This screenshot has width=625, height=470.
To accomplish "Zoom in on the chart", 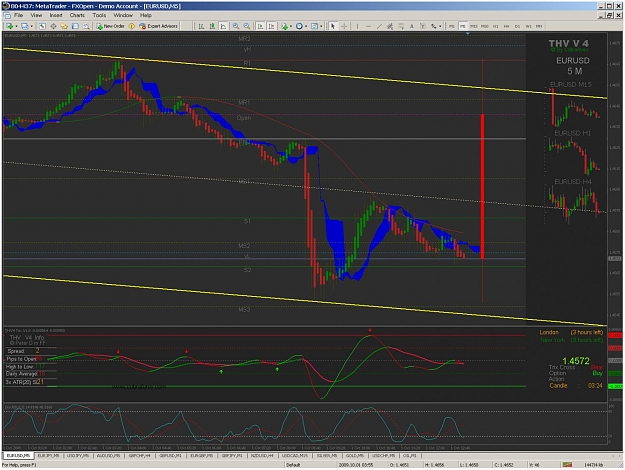I will coord(236,26).
